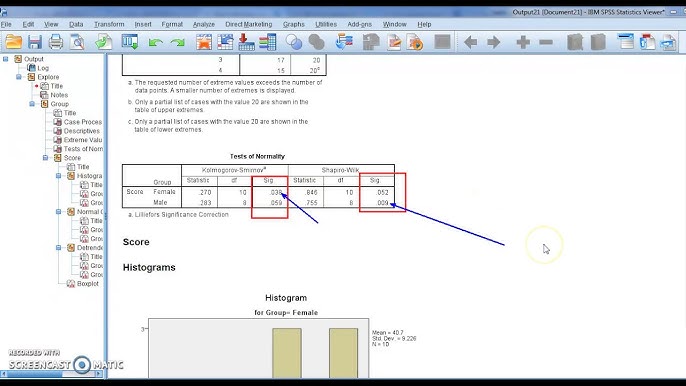Click Shapiro-Wilk statistic .755 cell
Image resolution: width=686 pixels, height=386 pixels.
tap(310, 203)
